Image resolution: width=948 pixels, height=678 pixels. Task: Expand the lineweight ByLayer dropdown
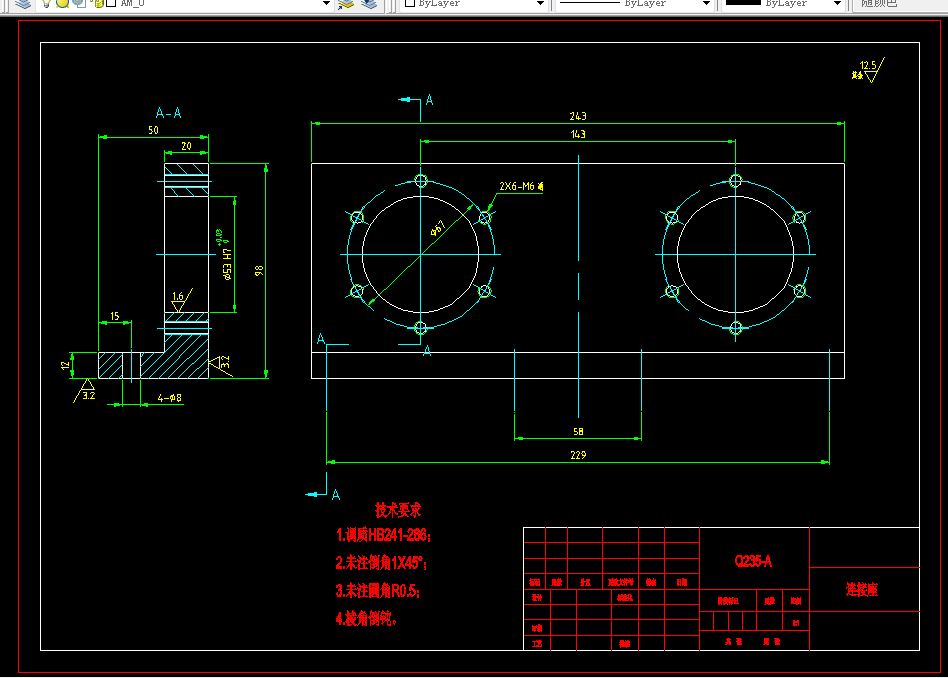[837, 3]
